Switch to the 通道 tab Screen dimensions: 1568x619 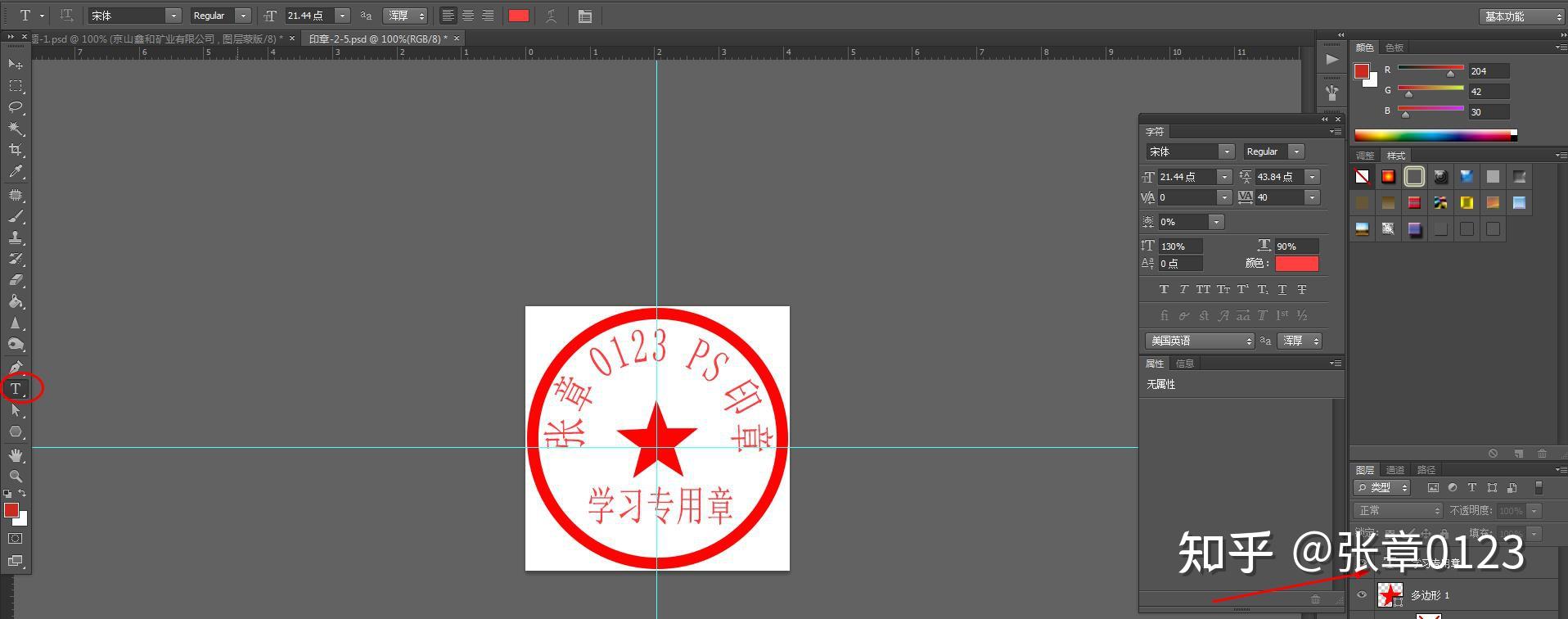tap(1395, 470)
